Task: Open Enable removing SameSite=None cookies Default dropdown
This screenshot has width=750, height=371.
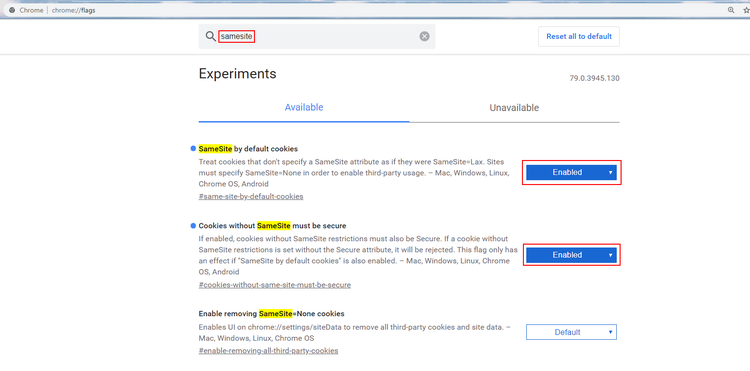Action: (571, 332)
